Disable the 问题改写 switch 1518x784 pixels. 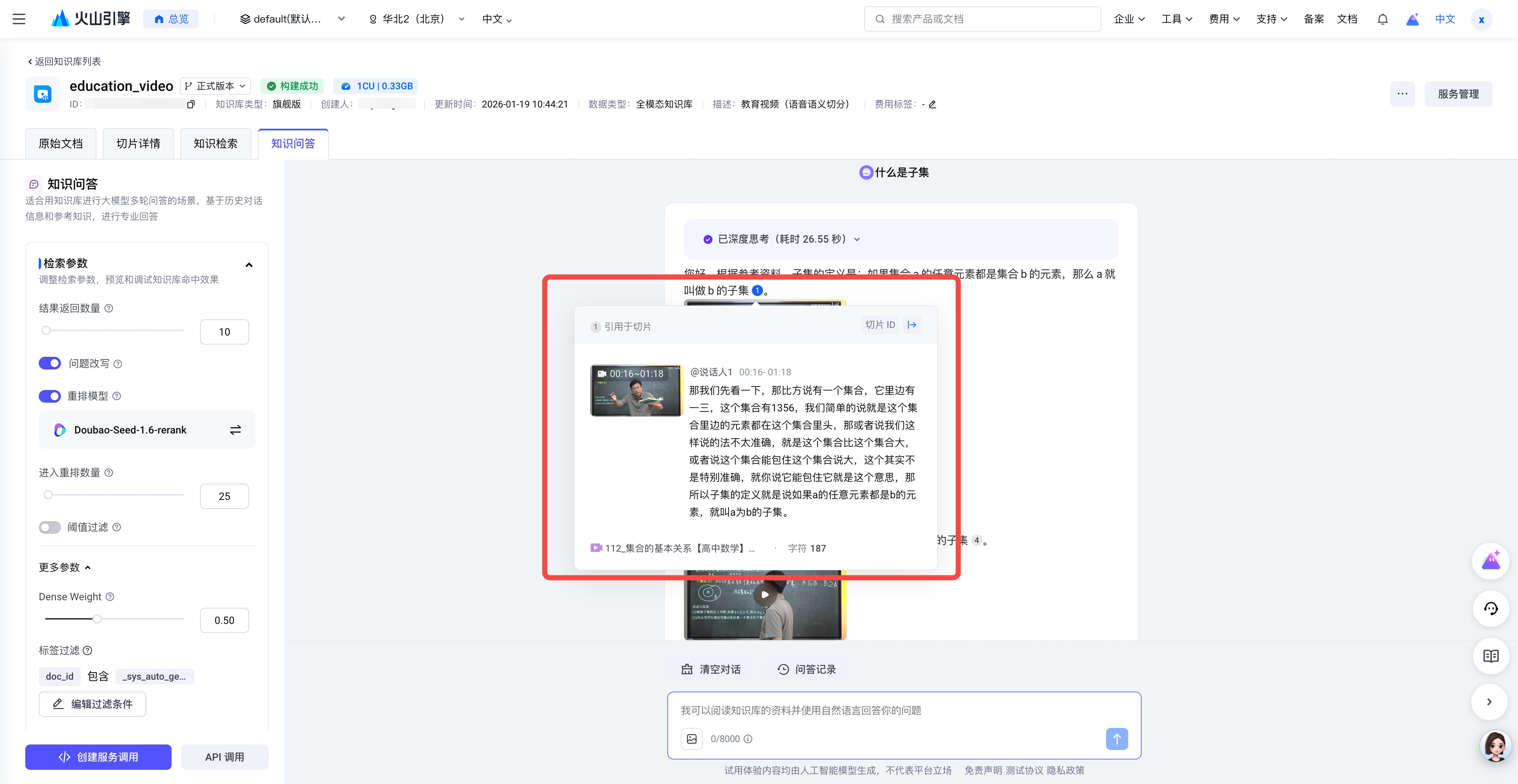pyautogui.click(x=50, y=364)
